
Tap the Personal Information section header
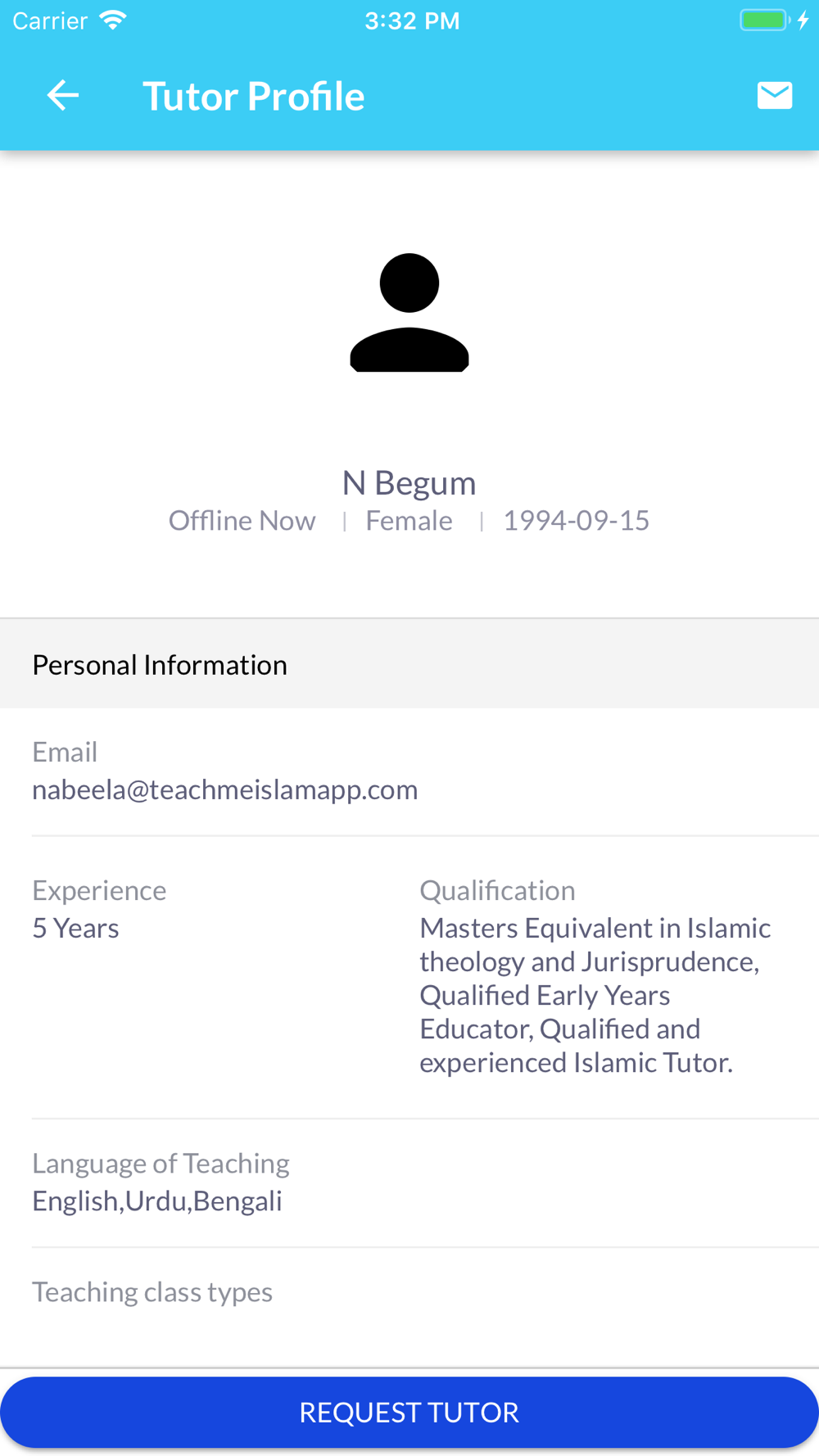tap(160, 665)
